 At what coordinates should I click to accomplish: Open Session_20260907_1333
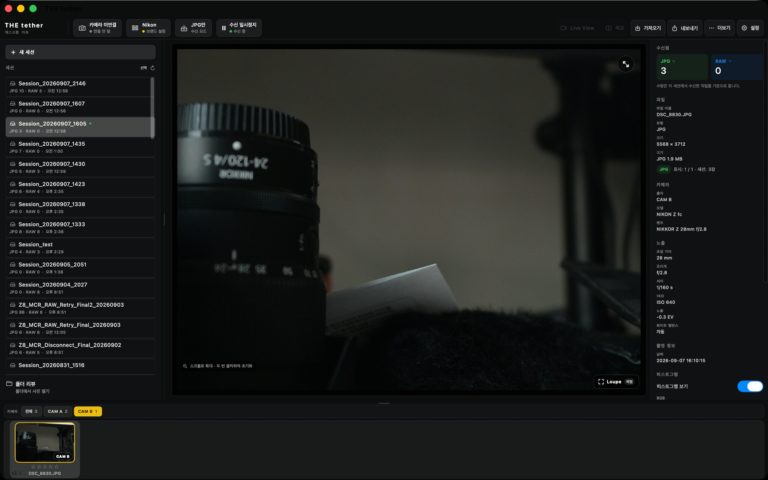tap(78, 227)
